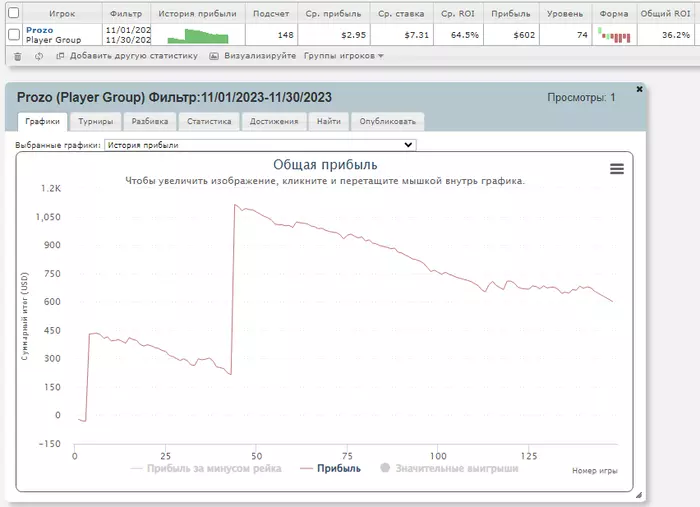This screenshot has height=507, width=700.
Task: Close the Prozo chart panel
Action: pyautogui.click(x=639, y=89)
